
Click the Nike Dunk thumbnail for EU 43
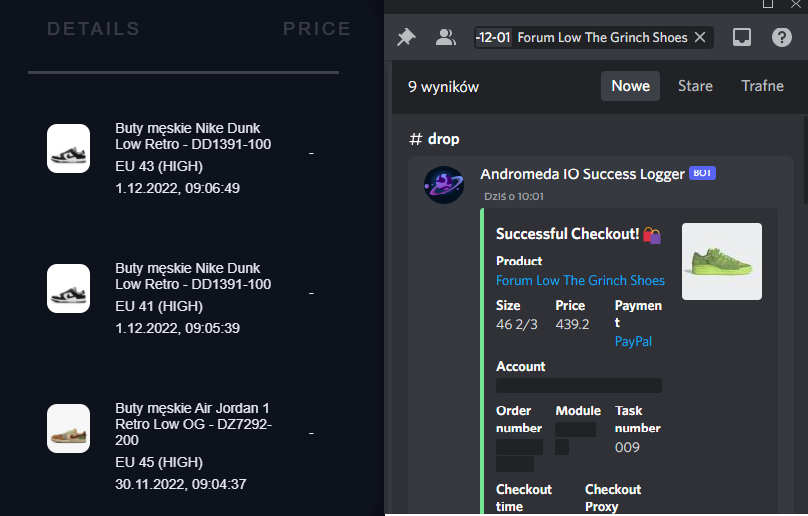69,148
